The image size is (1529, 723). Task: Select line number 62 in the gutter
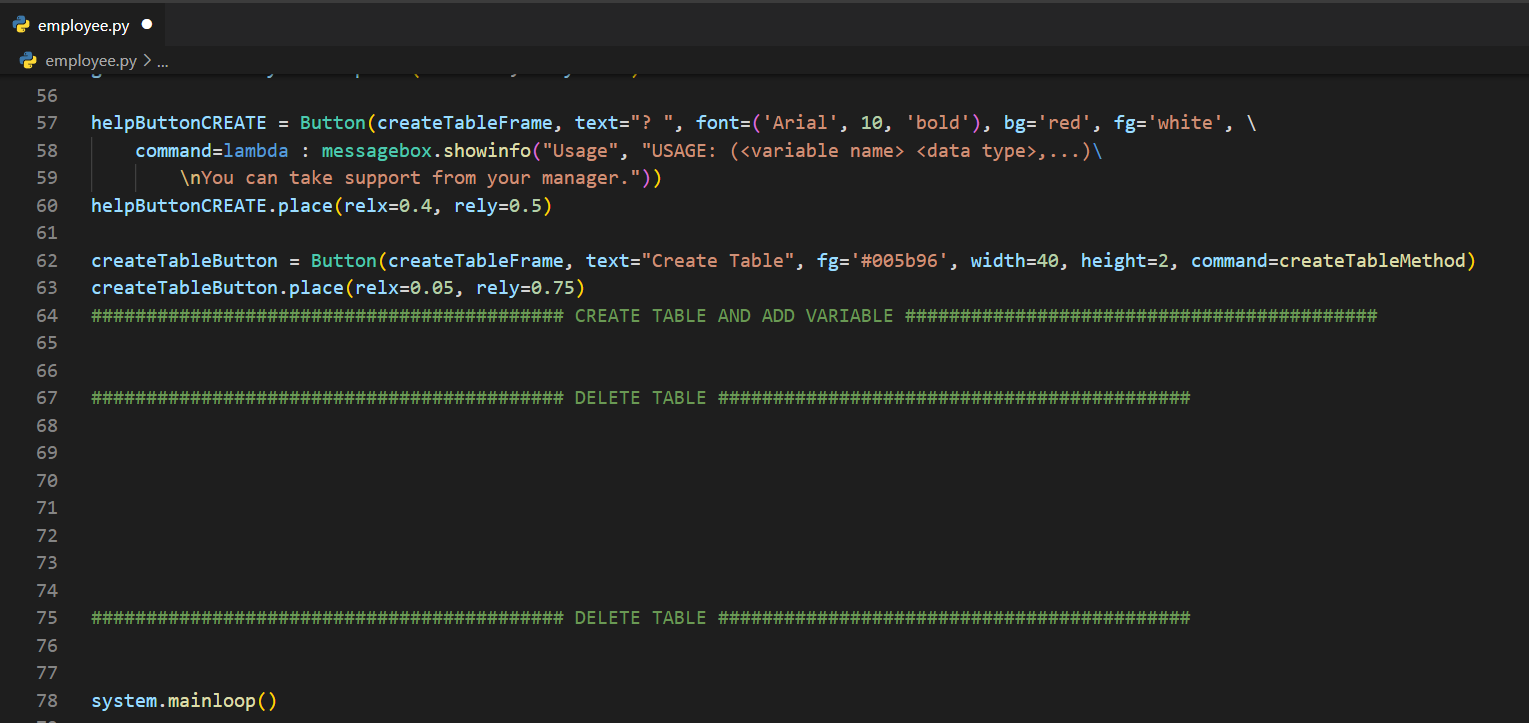coord(47,261)
